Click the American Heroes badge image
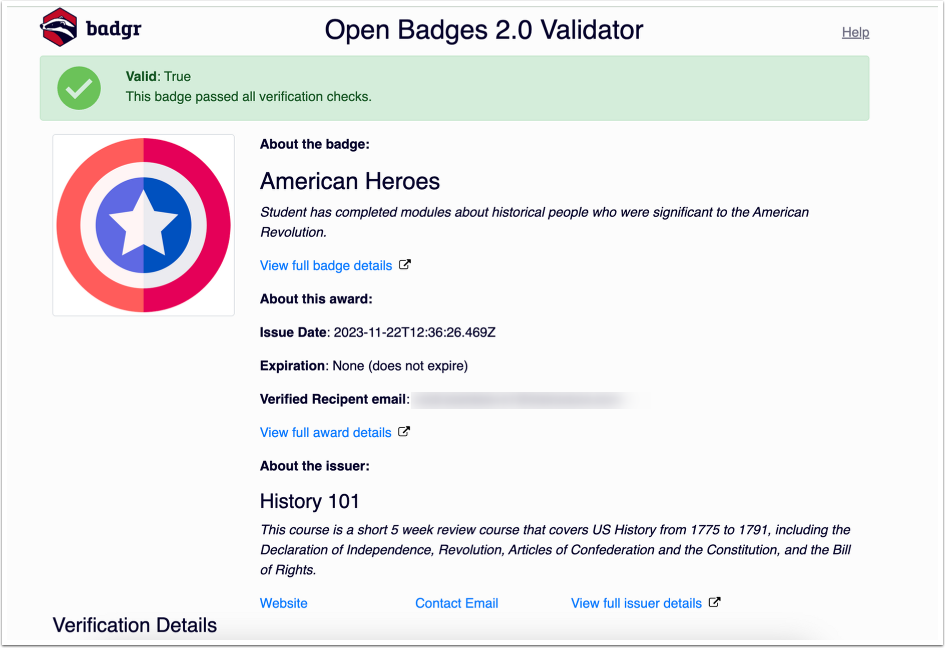 tap(143, 224)
